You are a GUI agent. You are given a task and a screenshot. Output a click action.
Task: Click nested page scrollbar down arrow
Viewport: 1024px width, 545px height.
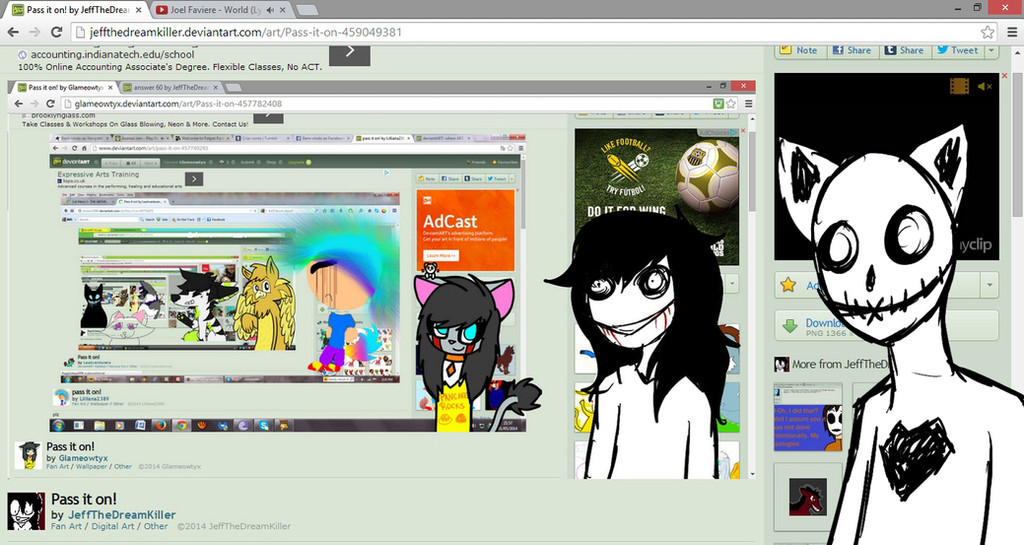click(752, 474)
